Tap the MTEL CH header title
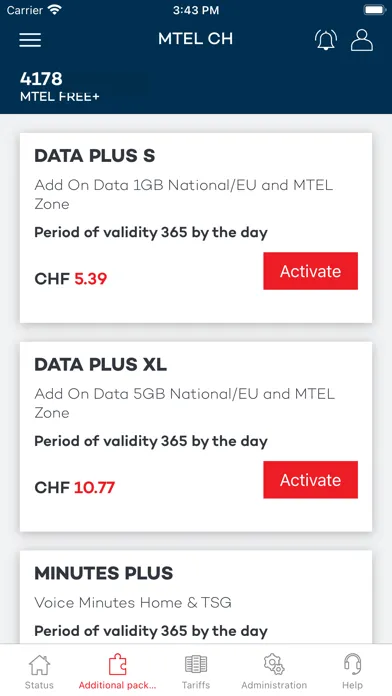This screenshot has width=392, height=696. coord(195,39)
